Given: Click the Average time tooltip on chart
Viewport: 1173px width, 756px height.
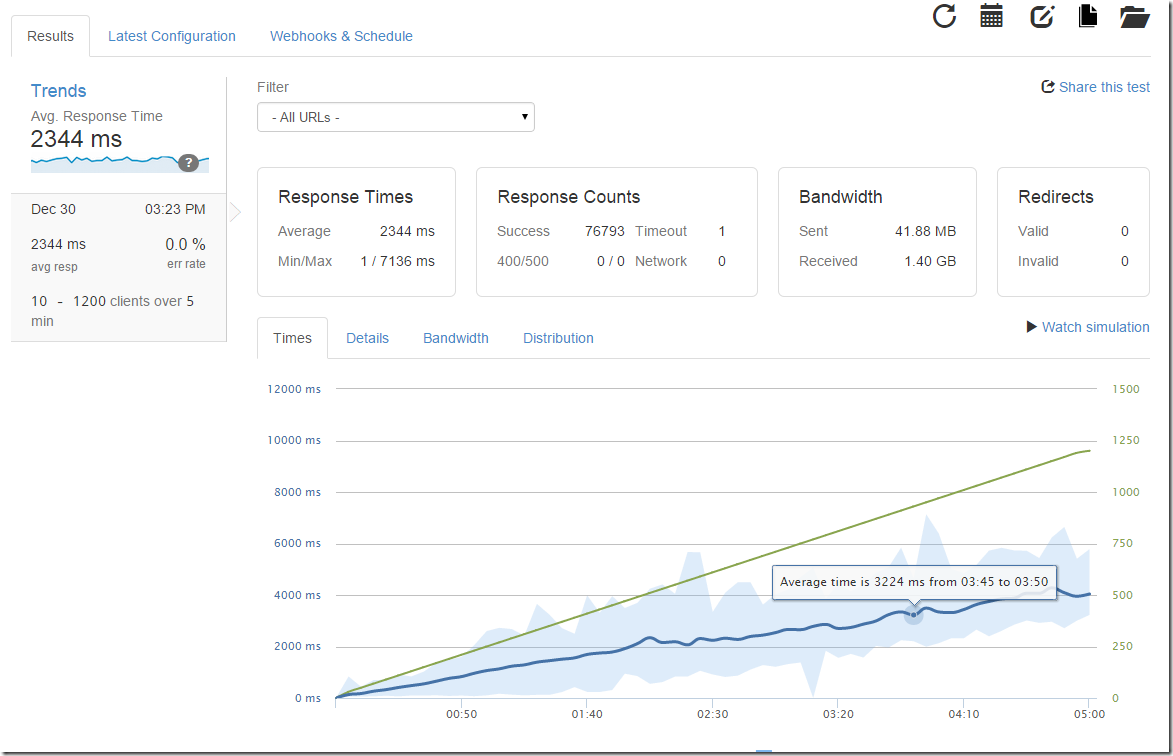Looking at the screenshot, I should 914,582.
